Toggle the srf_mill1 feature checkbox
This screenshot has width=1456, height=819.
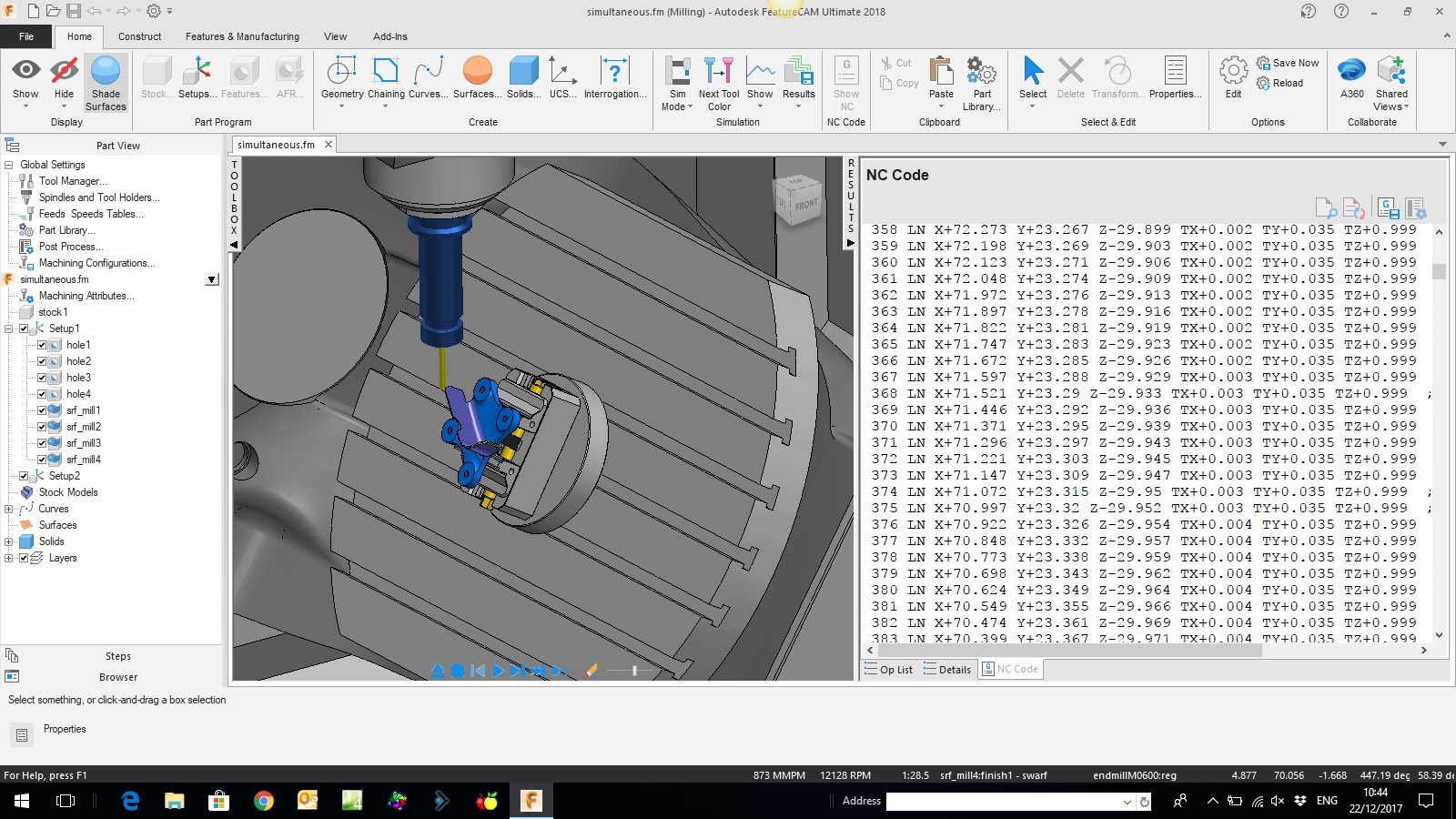click(x=42, y=410)
